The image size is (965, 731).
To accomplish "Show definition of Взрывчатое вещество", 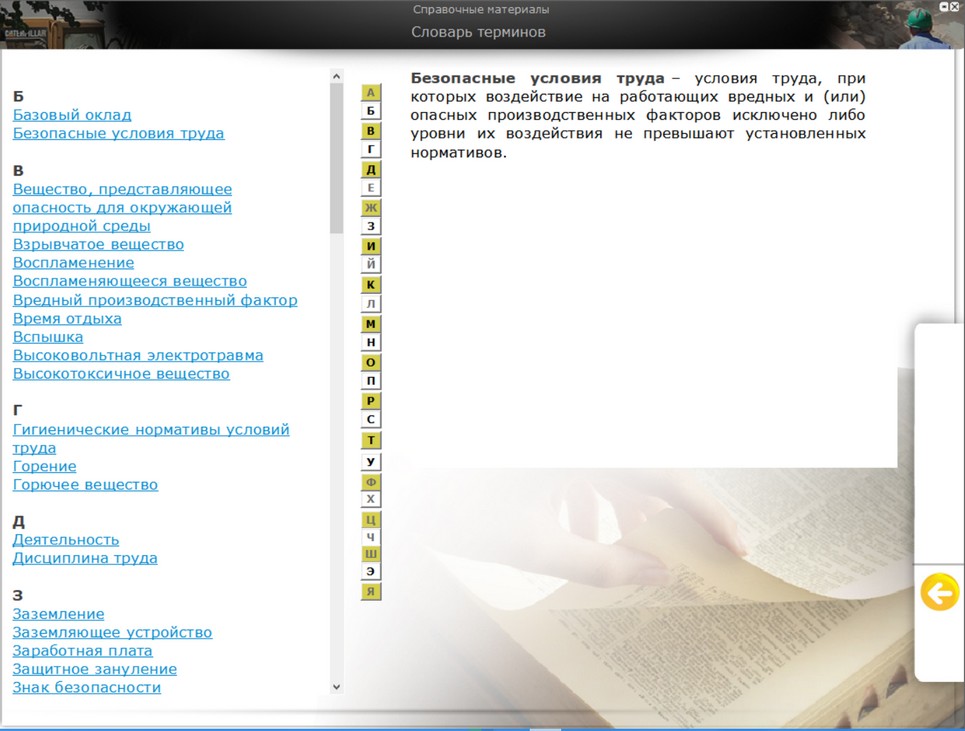I will click(98, 244).
